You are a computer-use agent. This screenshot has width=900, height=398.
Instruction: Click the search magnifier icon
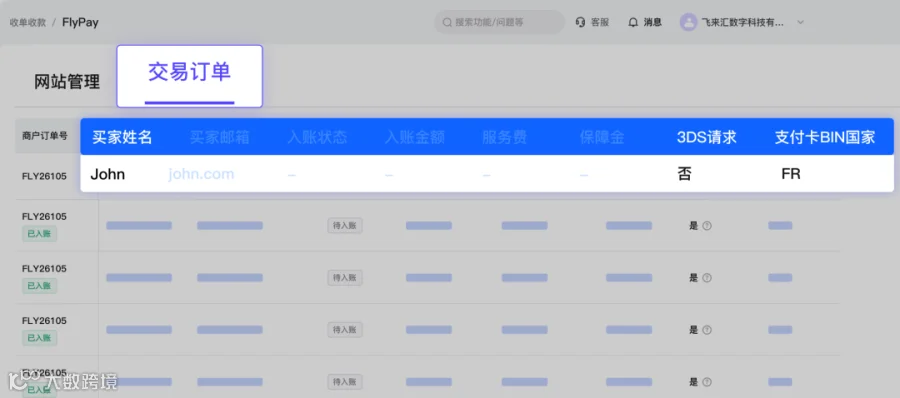tap(447, 22)
